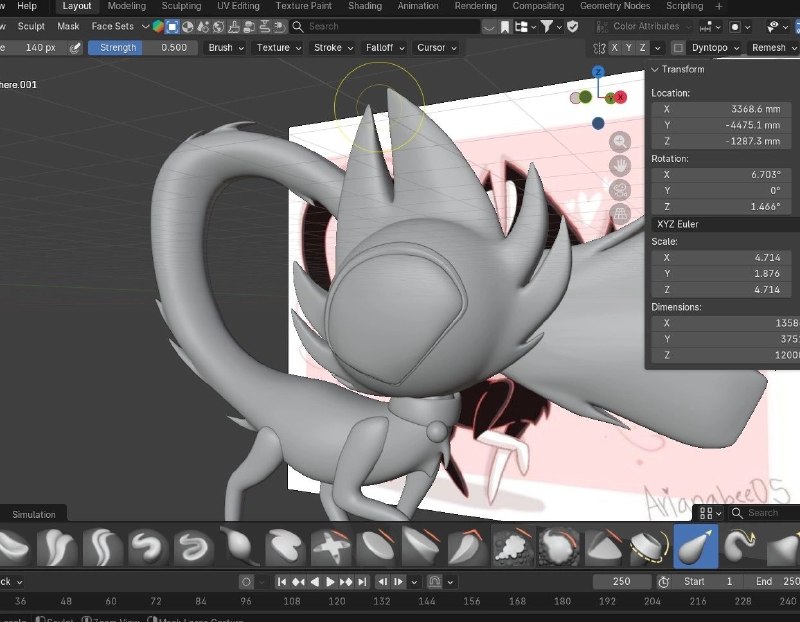Toggle X axis symmetry button
Image resolution: width=800 pixels, height=622 pixels.
[x=615, y=47]
